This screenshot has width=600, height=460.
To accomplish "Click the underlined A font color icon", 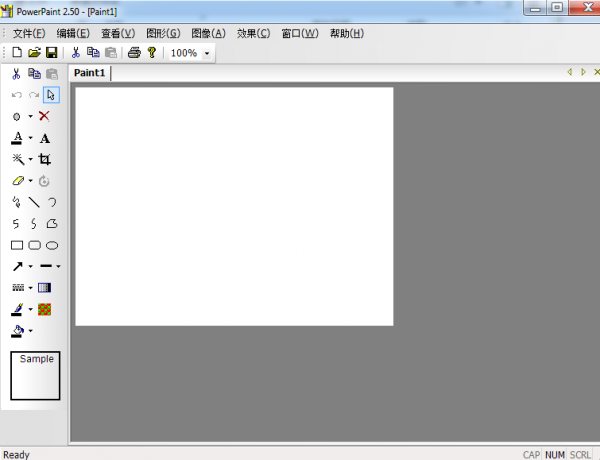I will [x=16, y=138].
